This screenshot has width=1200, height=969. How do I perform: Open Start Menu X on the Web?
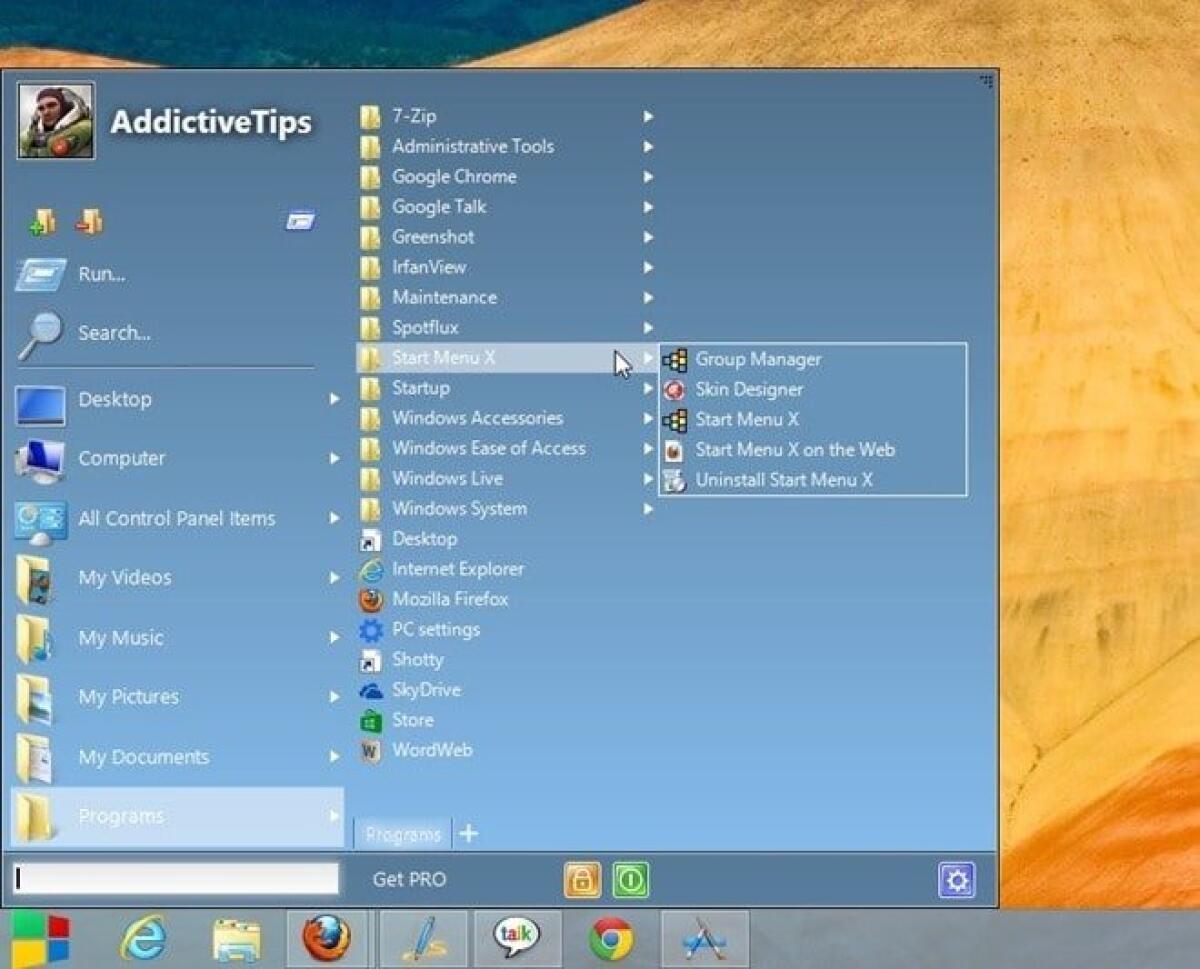[795, 450]
